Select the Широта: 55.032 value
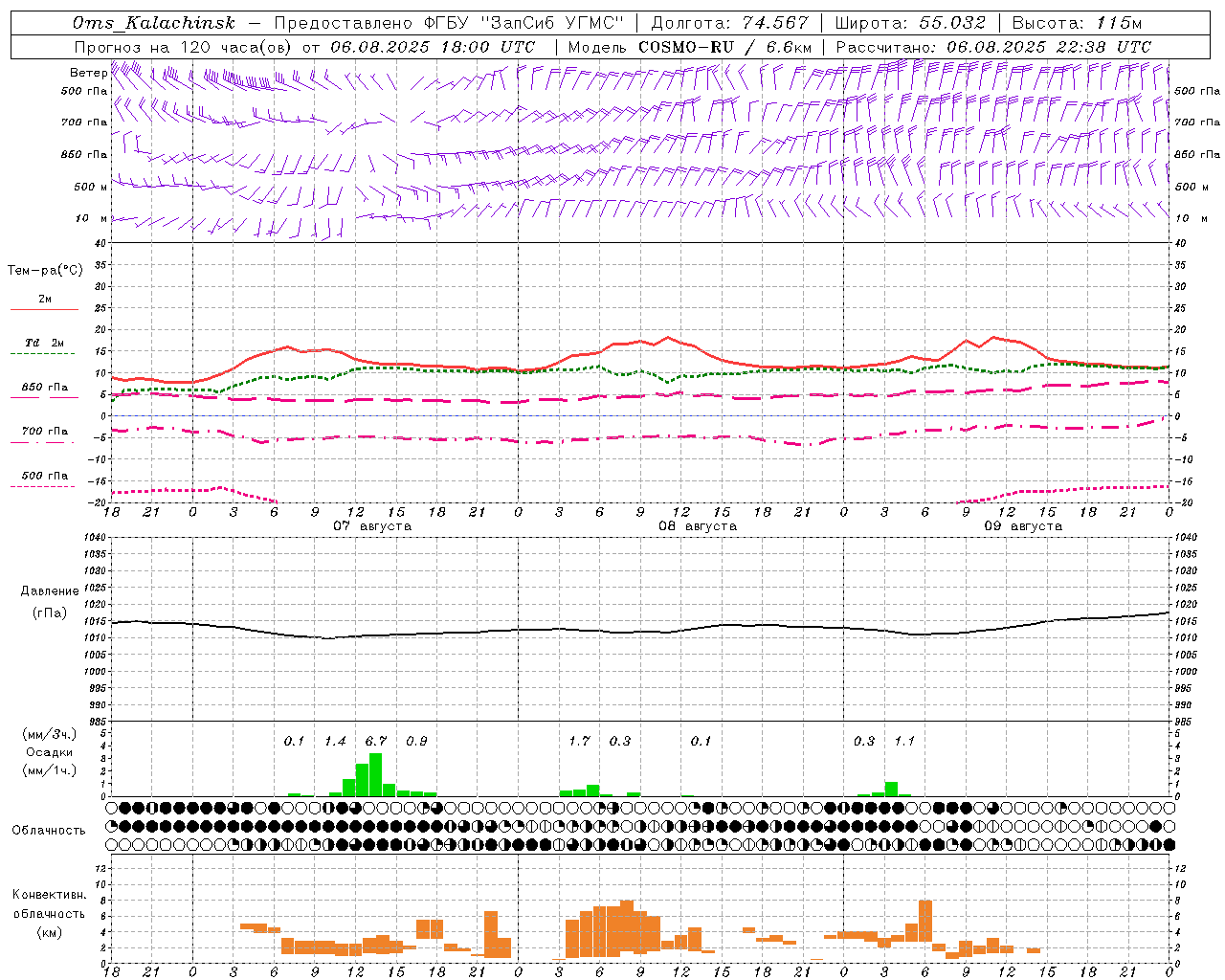Viewport: 1225px width, 980px height. 910,23
